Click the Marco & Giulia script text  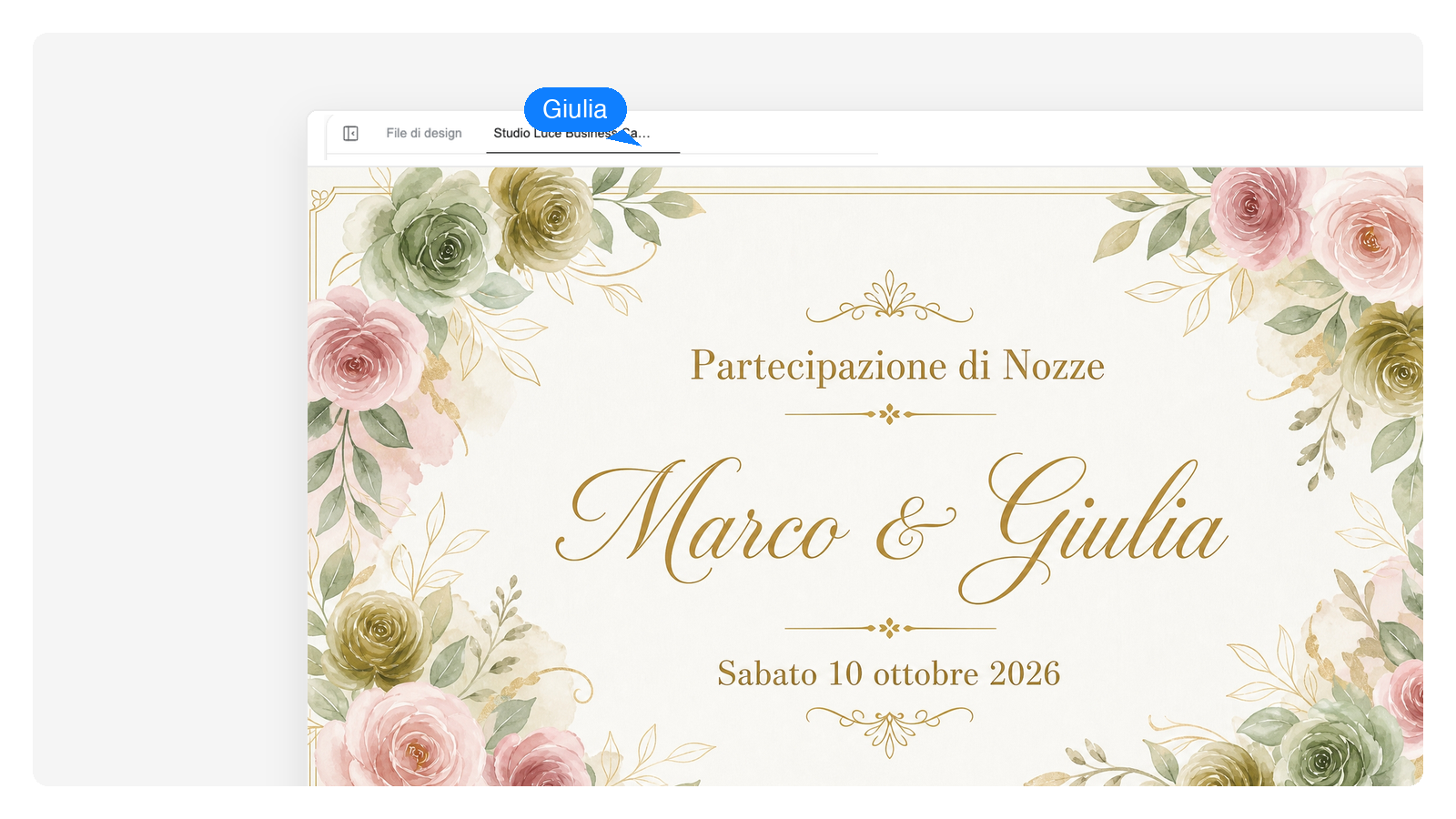click(892, 528)
